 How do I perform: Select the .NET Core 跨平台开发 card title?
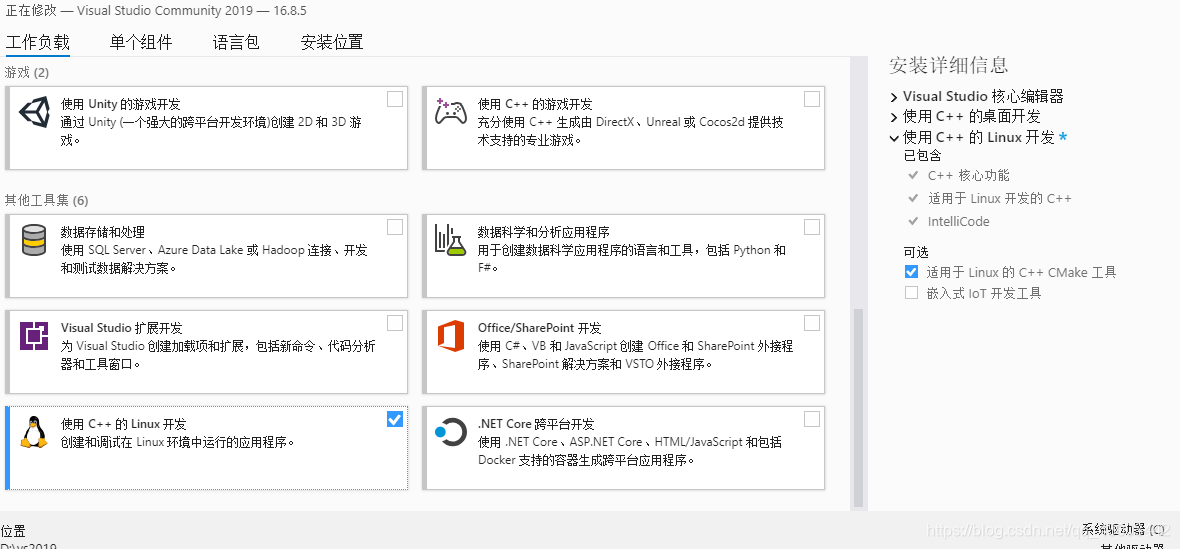pyautogui.click(x=537, y=425)
